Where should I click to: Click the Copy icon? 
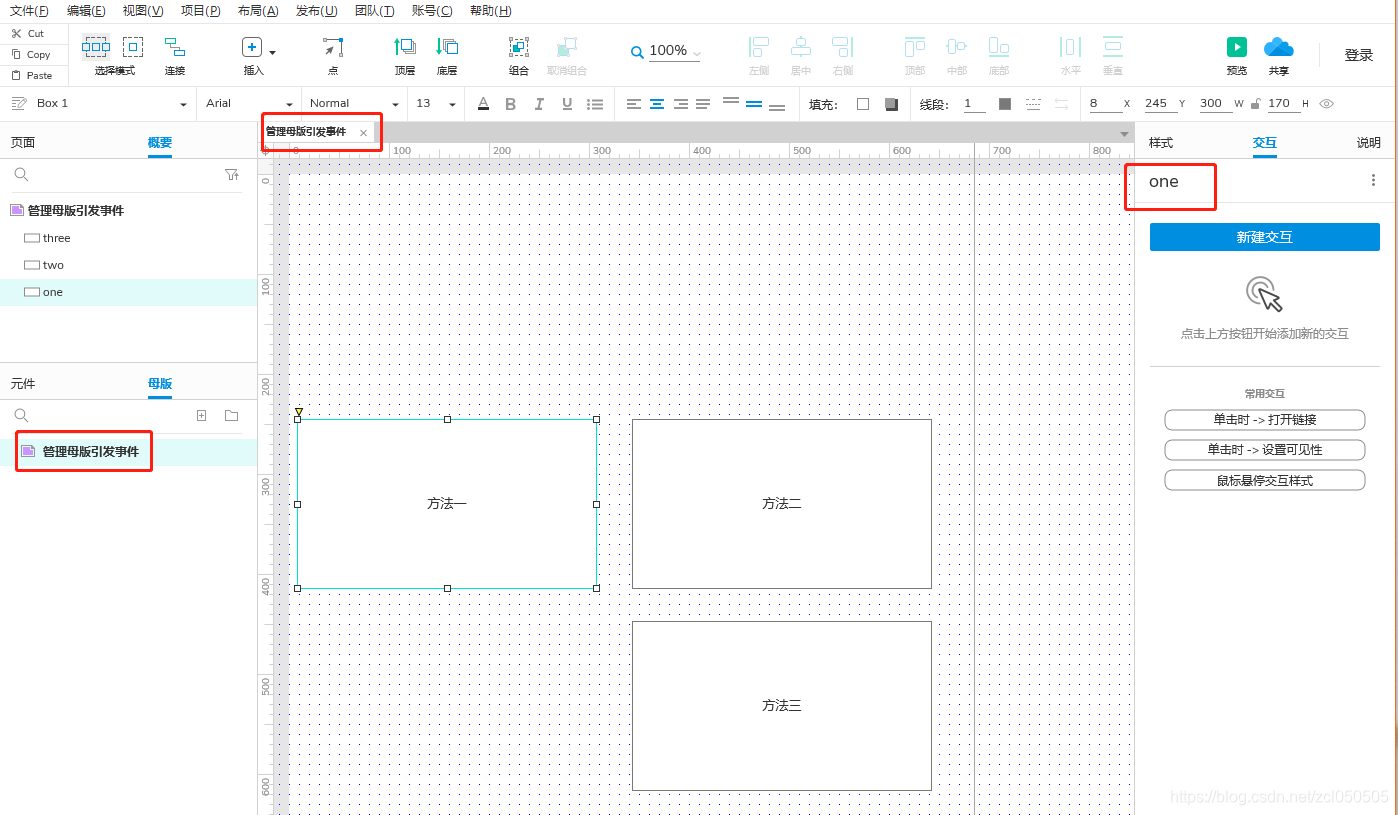16,54
